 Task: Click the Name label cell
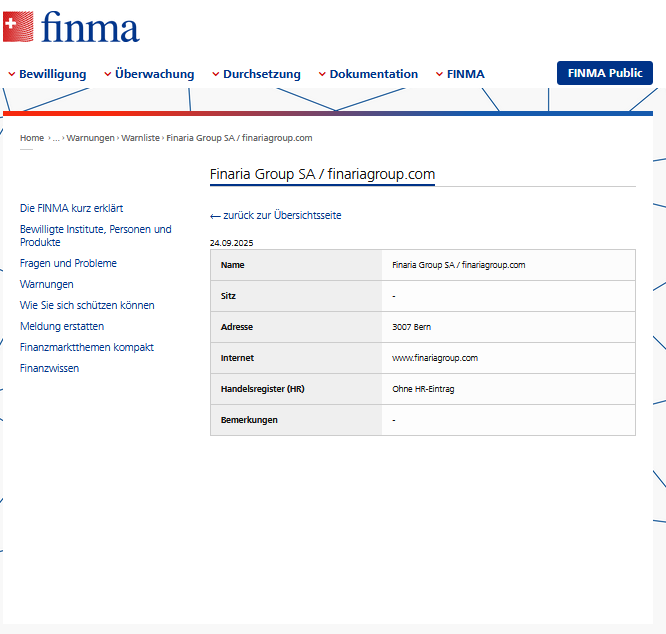click(296, 265)
